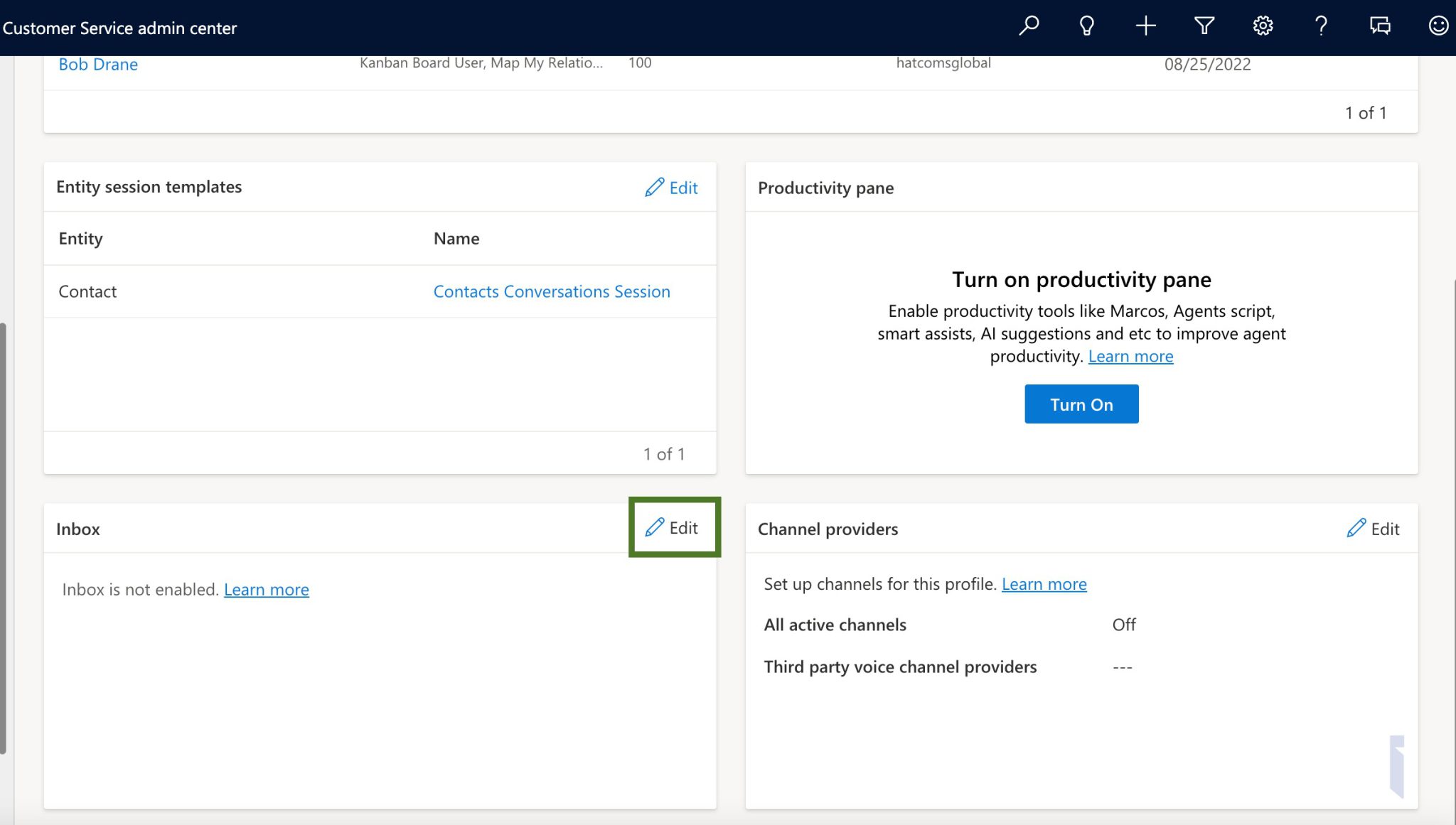
Task: Click the lightbulb ideas icon
Action: 1086,26
